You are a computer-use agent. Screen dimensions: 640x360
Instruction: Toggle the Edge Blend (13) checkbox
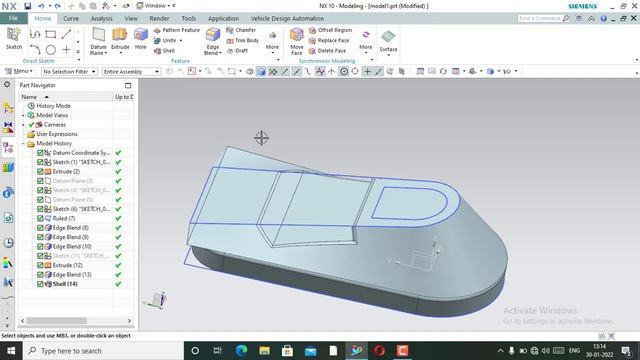40,275
